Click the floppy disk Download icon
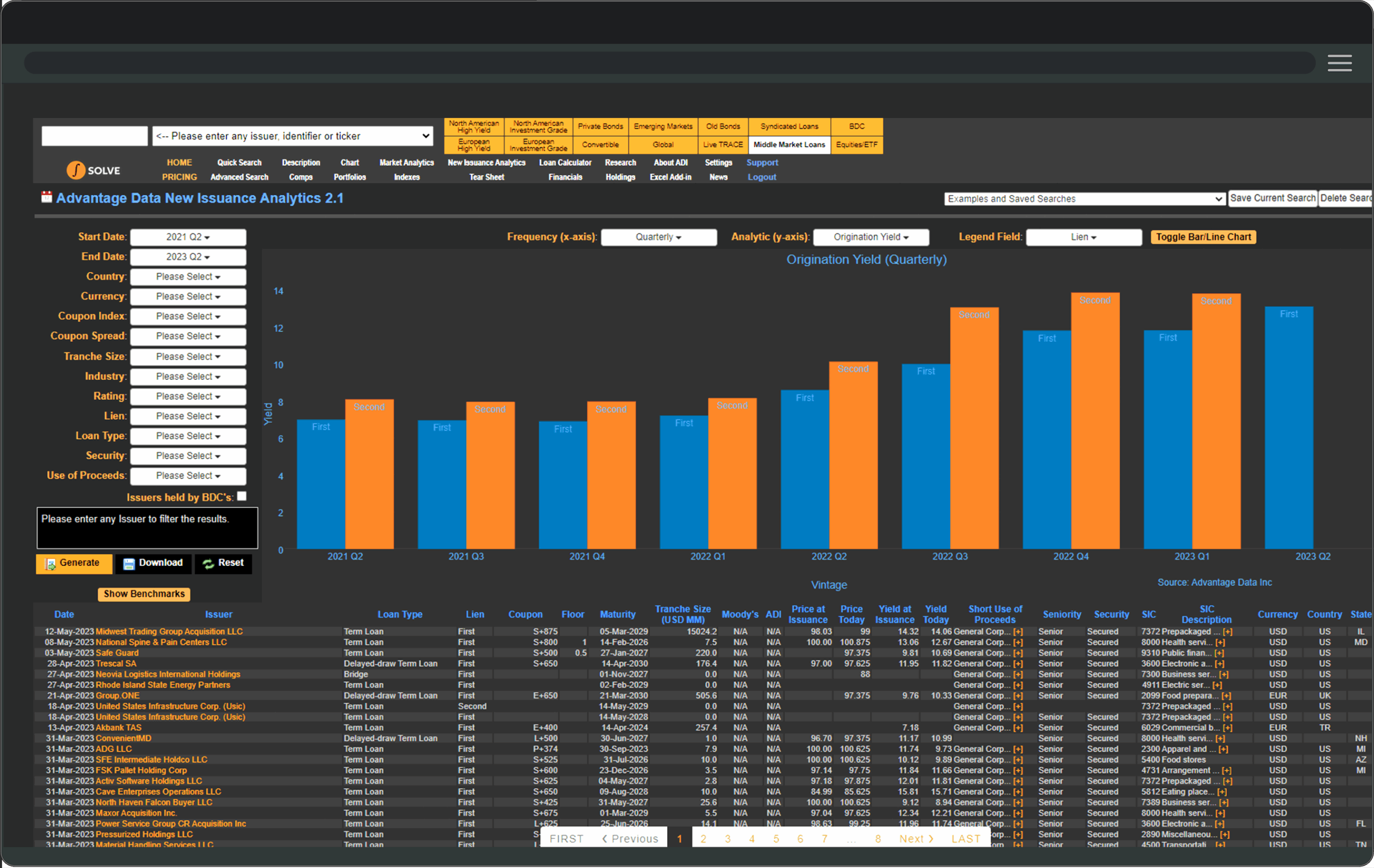The width and height of the screenshot is (1374, 868). pos(129,564)
